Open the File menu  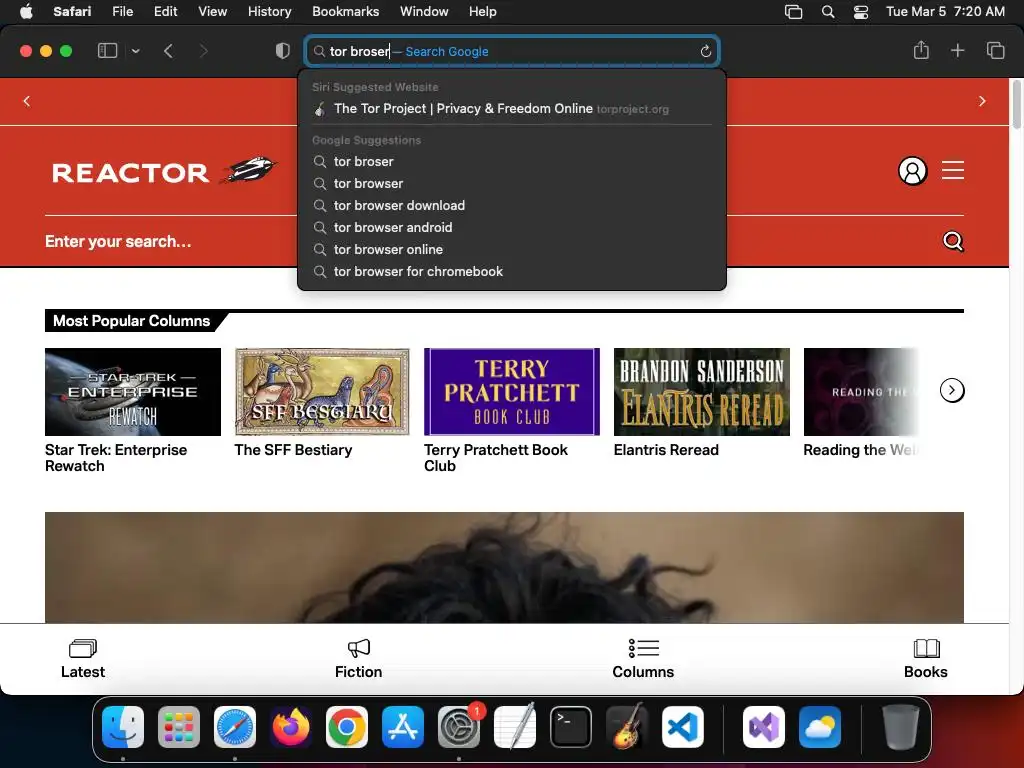tap(122, 11)
